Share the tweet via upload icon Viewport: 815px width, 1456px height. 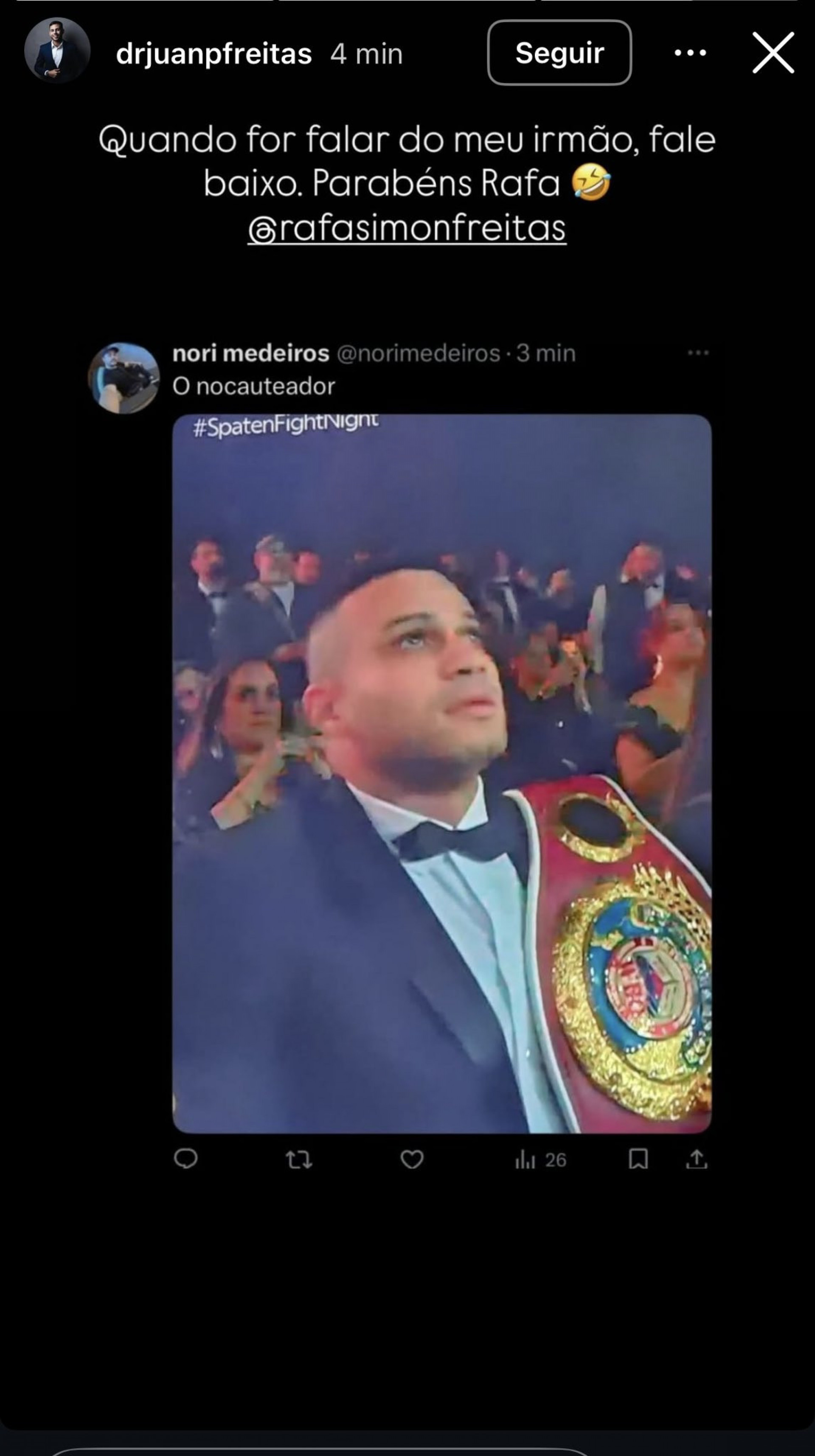(x=697, y=1159)
